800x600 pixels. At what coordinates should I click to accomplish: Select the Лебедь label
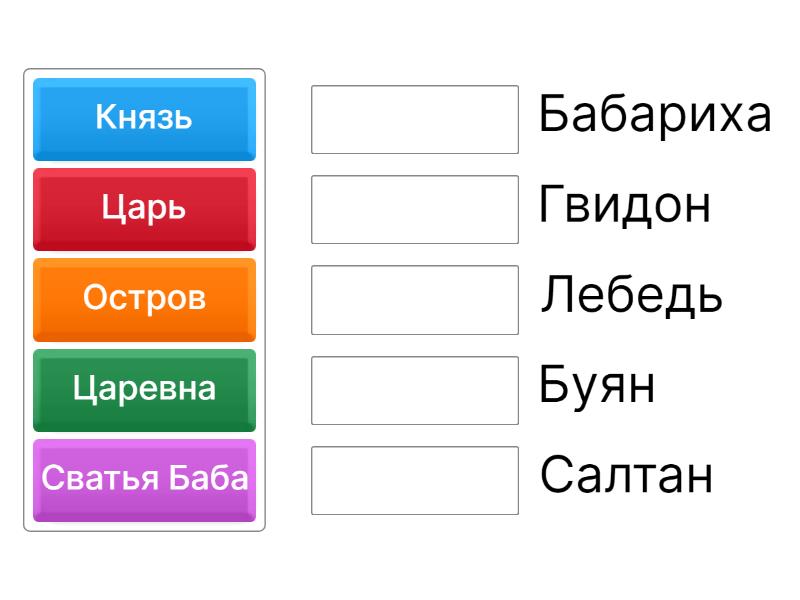[631, 296]
